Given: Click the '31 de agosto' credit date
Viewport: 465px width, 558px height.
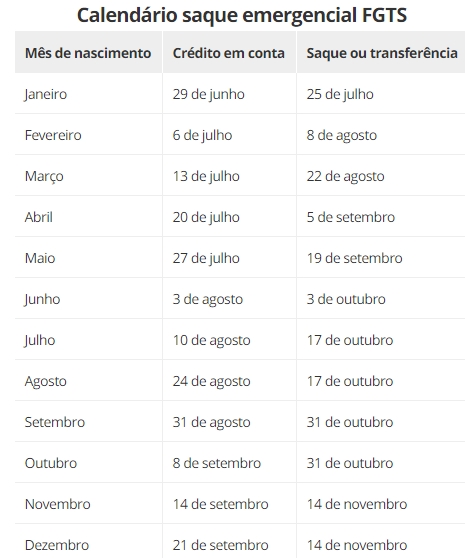Looking at the screenshot, I should 211,422.
